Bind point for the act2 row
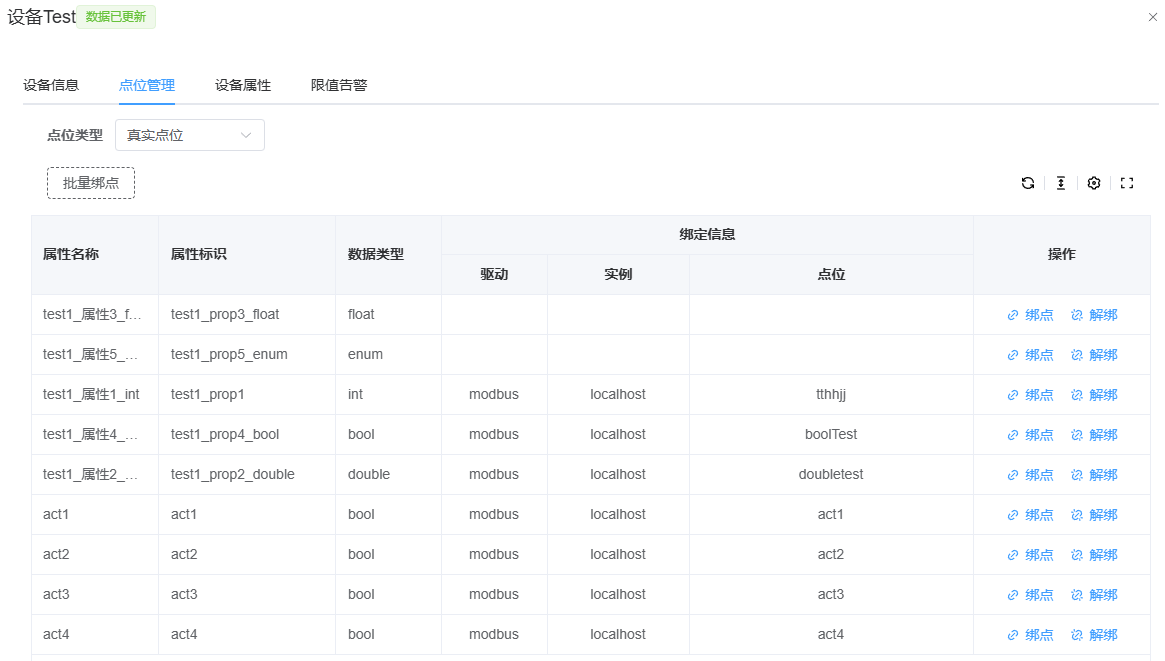 (1031, 556)
